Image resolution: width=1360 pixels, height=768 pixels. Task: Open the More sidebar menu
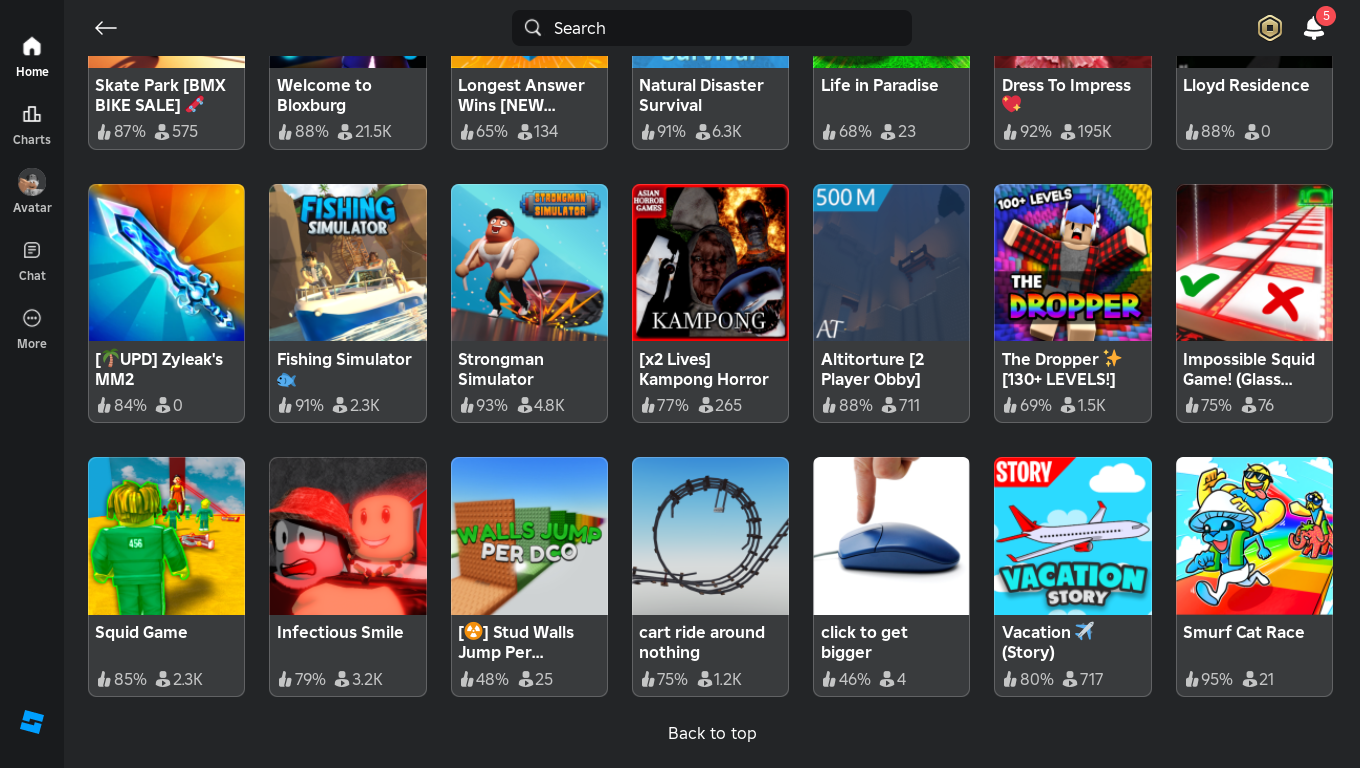pyautogui.click(x=32, y=329)
